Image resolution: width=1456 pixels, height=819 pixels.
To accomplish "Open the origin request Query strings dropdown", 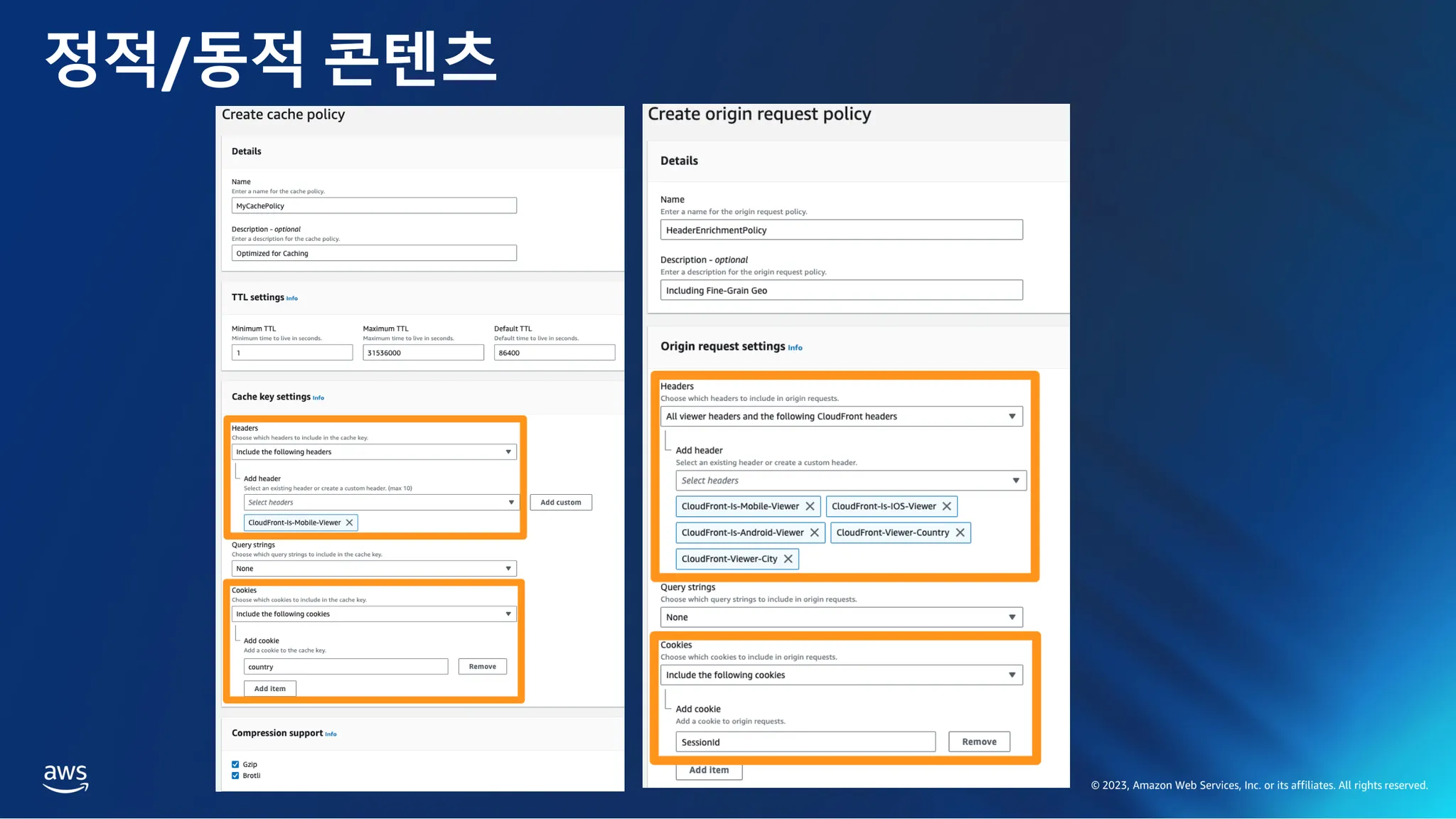I will (841, 617).
